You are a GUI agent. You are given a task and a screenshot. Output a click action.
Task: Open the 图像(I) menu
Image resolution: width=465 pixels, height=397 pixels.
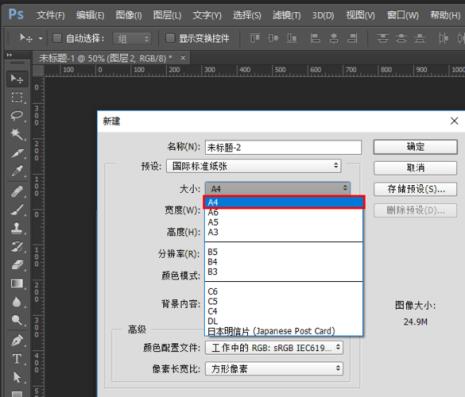(129, 15)
